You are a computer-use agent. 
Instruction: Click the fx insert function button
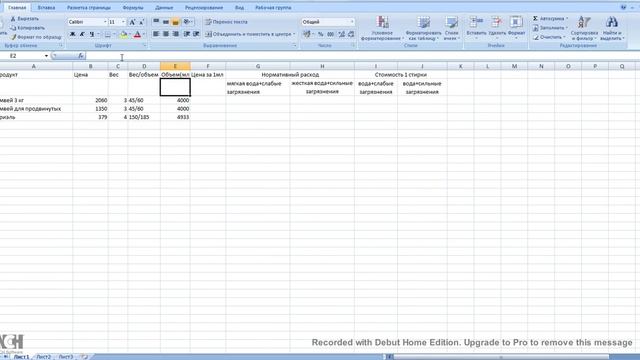coord(81,56)
